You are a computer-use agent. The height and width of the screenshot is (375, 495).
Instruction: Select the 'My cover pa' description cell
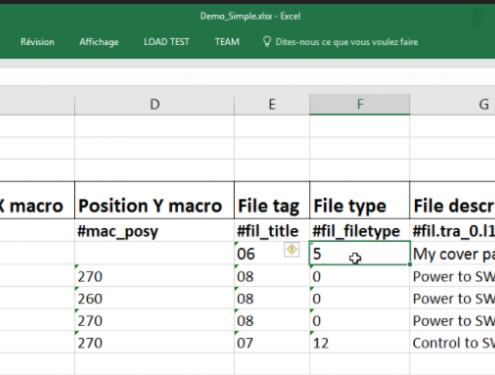(453, 253)
